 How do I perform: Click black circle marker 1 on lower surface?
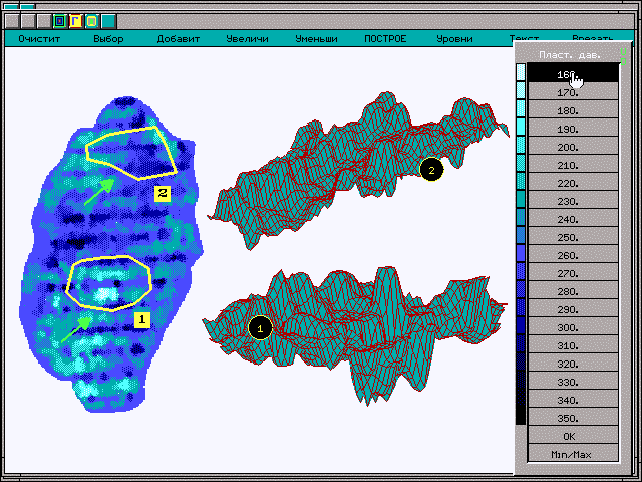(260, 327)
